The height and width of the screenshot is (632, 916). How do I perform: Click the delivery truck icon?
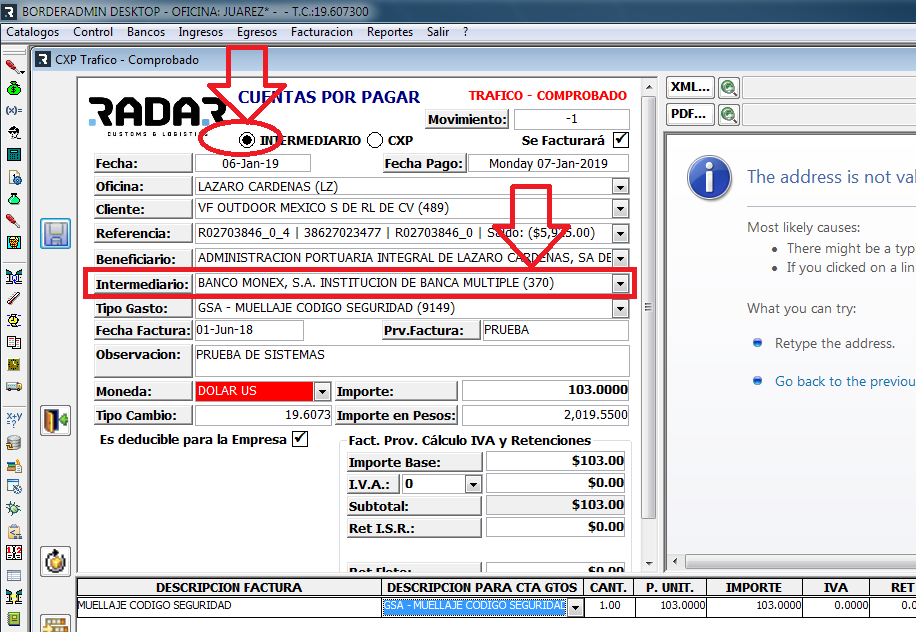[14, 387]
